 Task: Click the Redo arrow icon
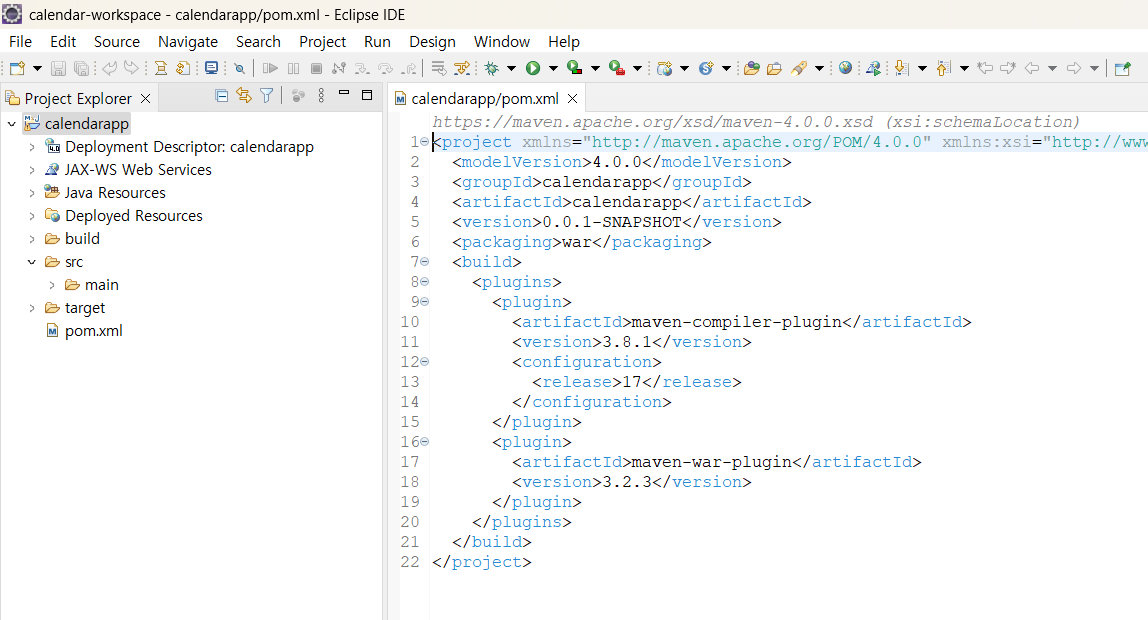[x=131, y=68]
